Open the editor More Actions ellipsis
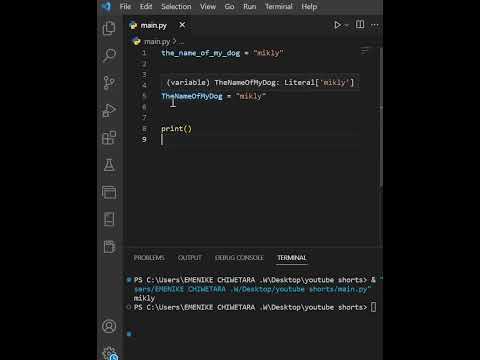 pyautogui.click(x=375, y=25)
